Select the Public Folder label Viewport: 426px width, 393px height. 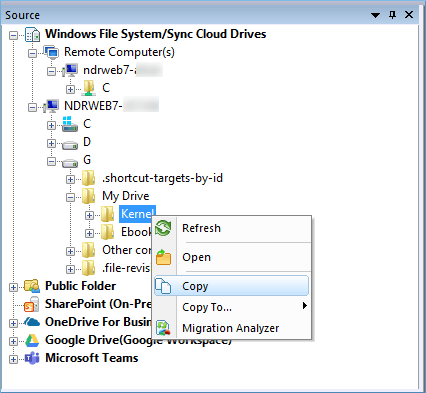click(x=80, y=286)
